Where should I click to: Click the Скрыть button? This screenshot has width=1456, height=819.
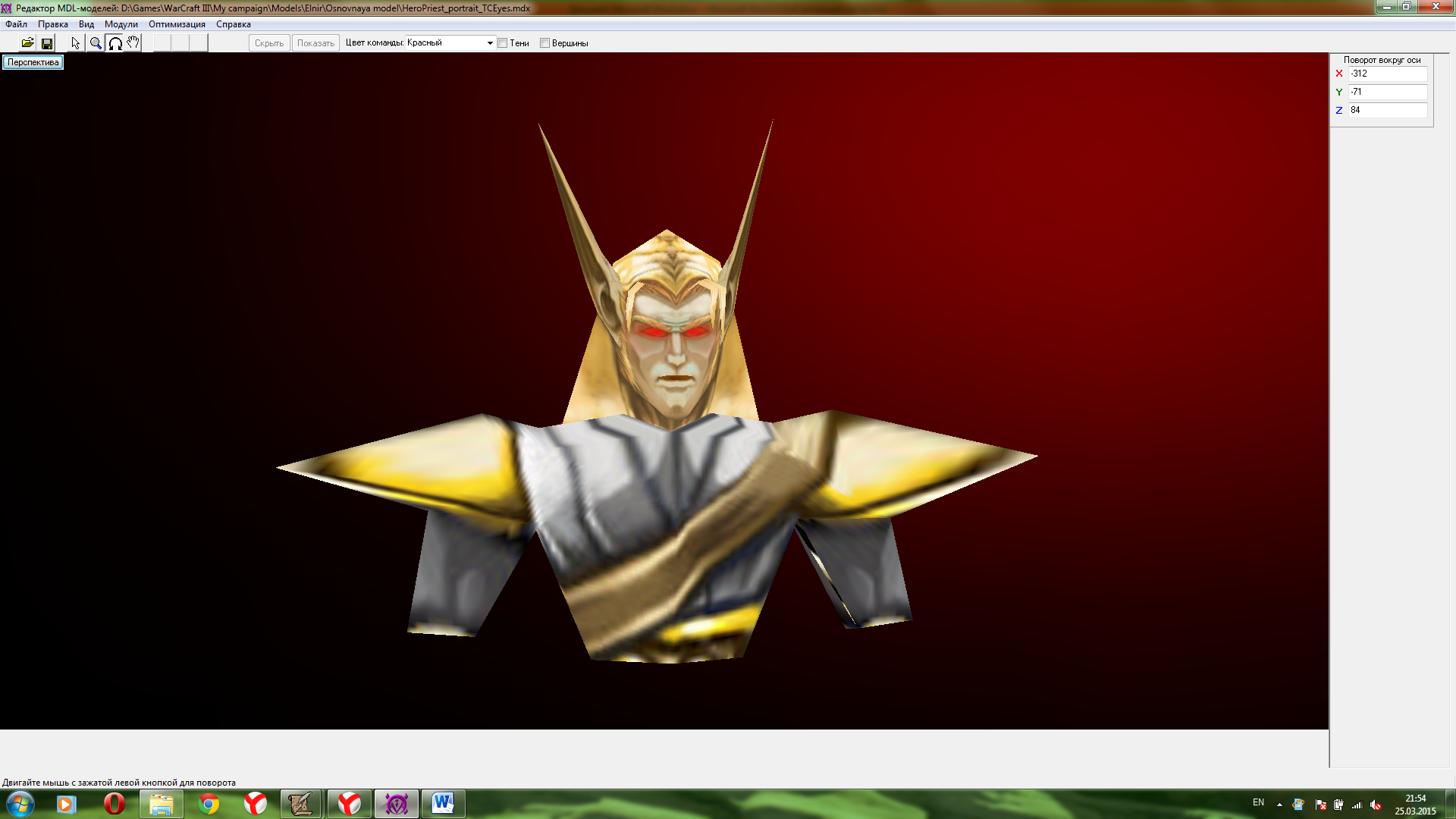click(x=269, y=43)
